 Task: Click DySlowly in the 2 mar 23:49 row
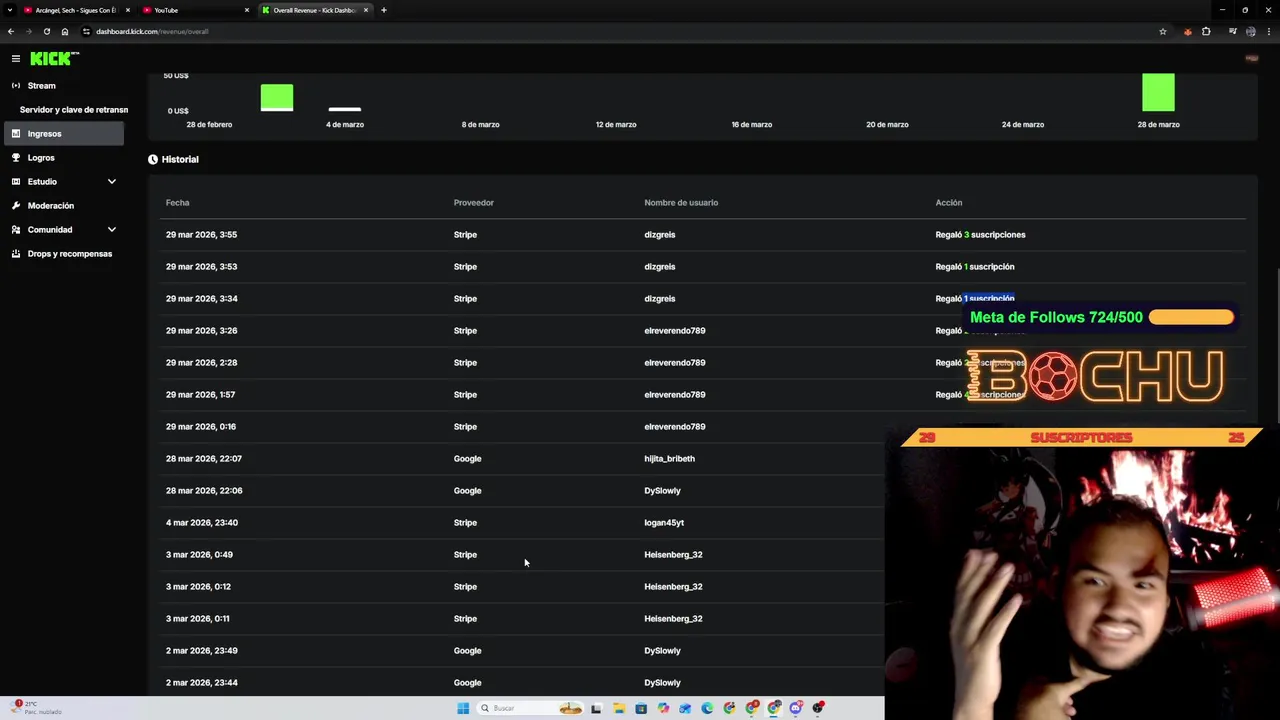pos(662,650)
